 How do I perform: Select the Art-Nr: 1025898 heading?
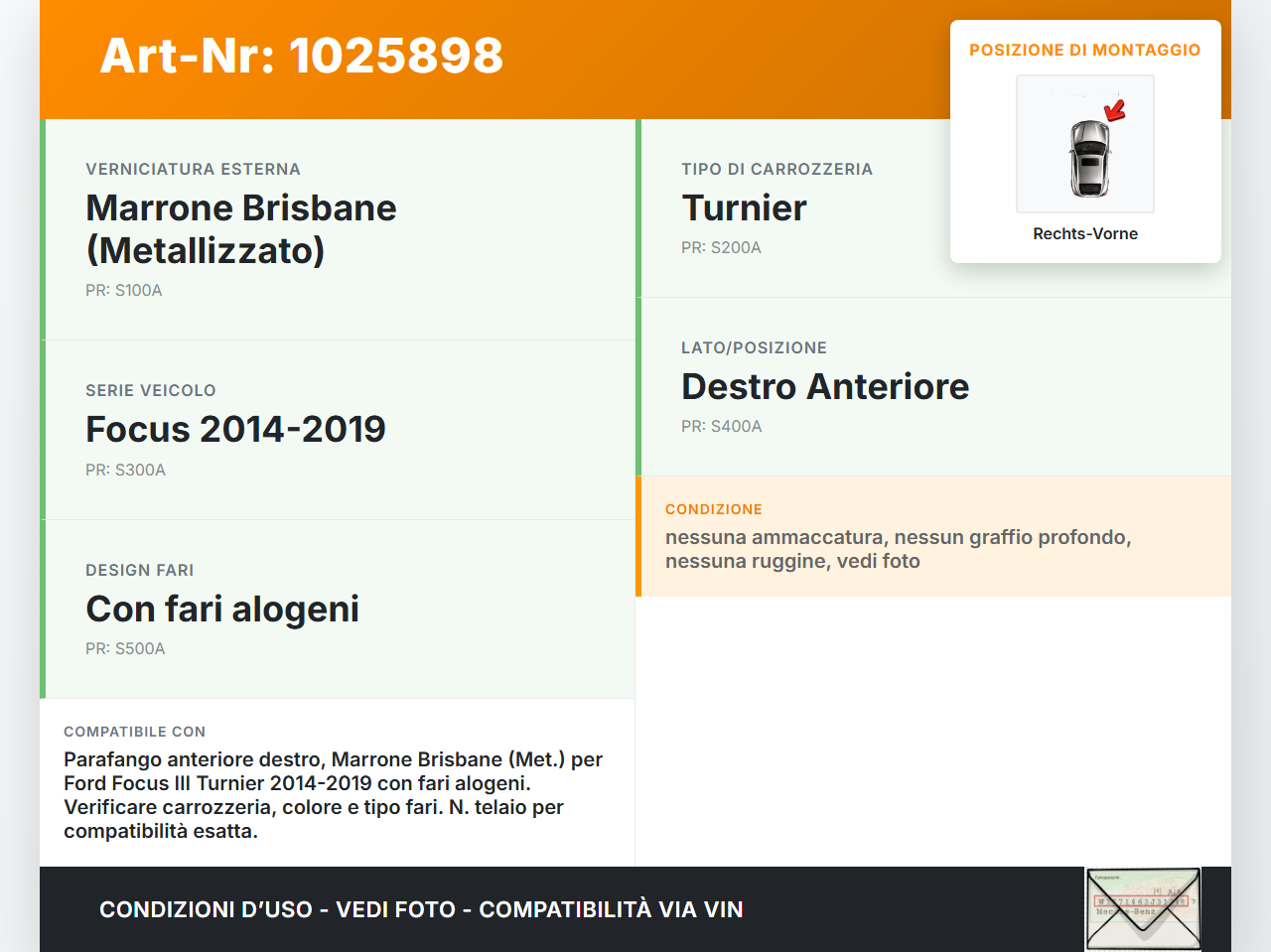[x=302, y=56]
